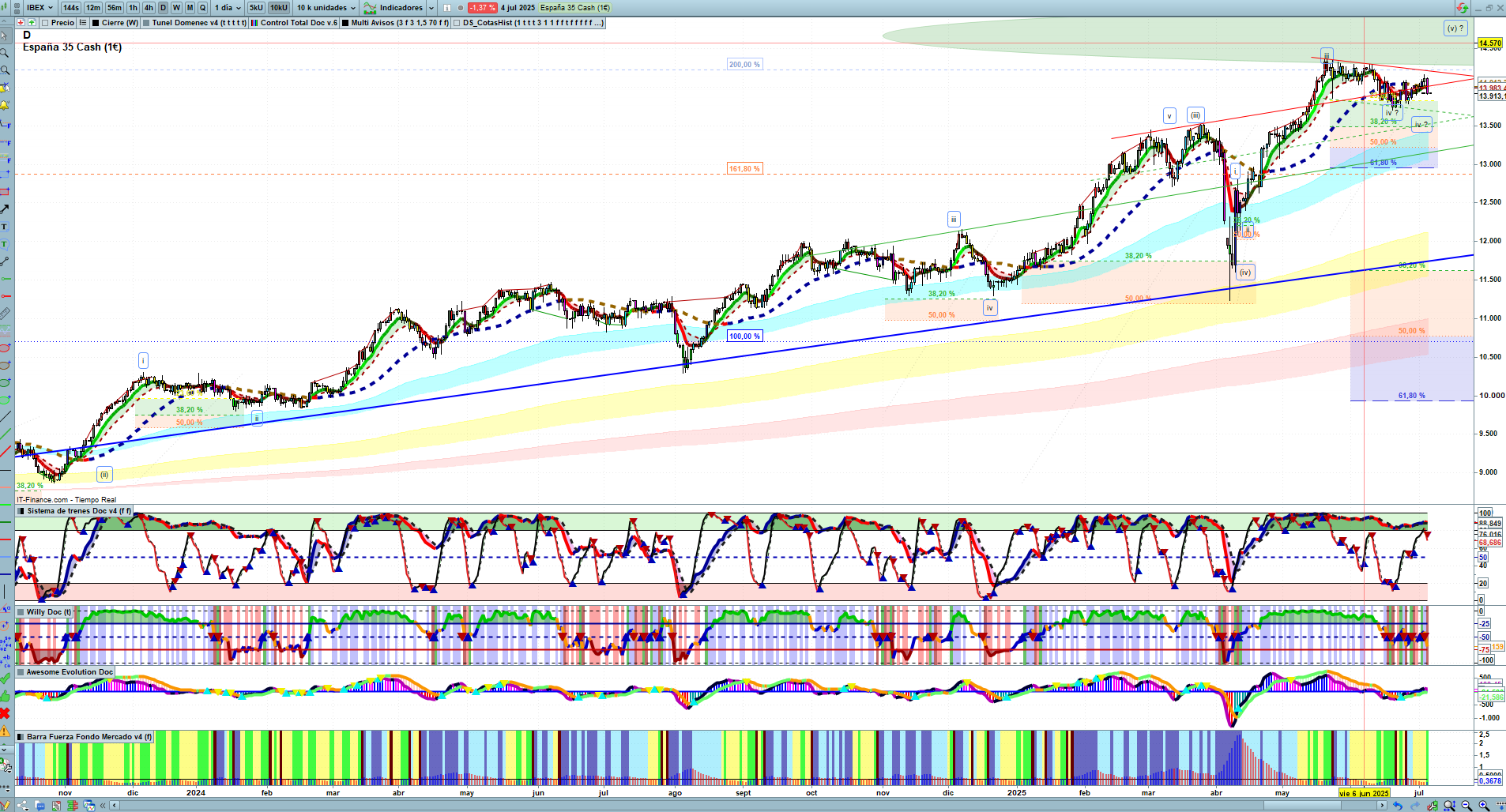Open the Sistema de trenes Doc v4 panel label

pyautogui.click(x=78, y=511)
